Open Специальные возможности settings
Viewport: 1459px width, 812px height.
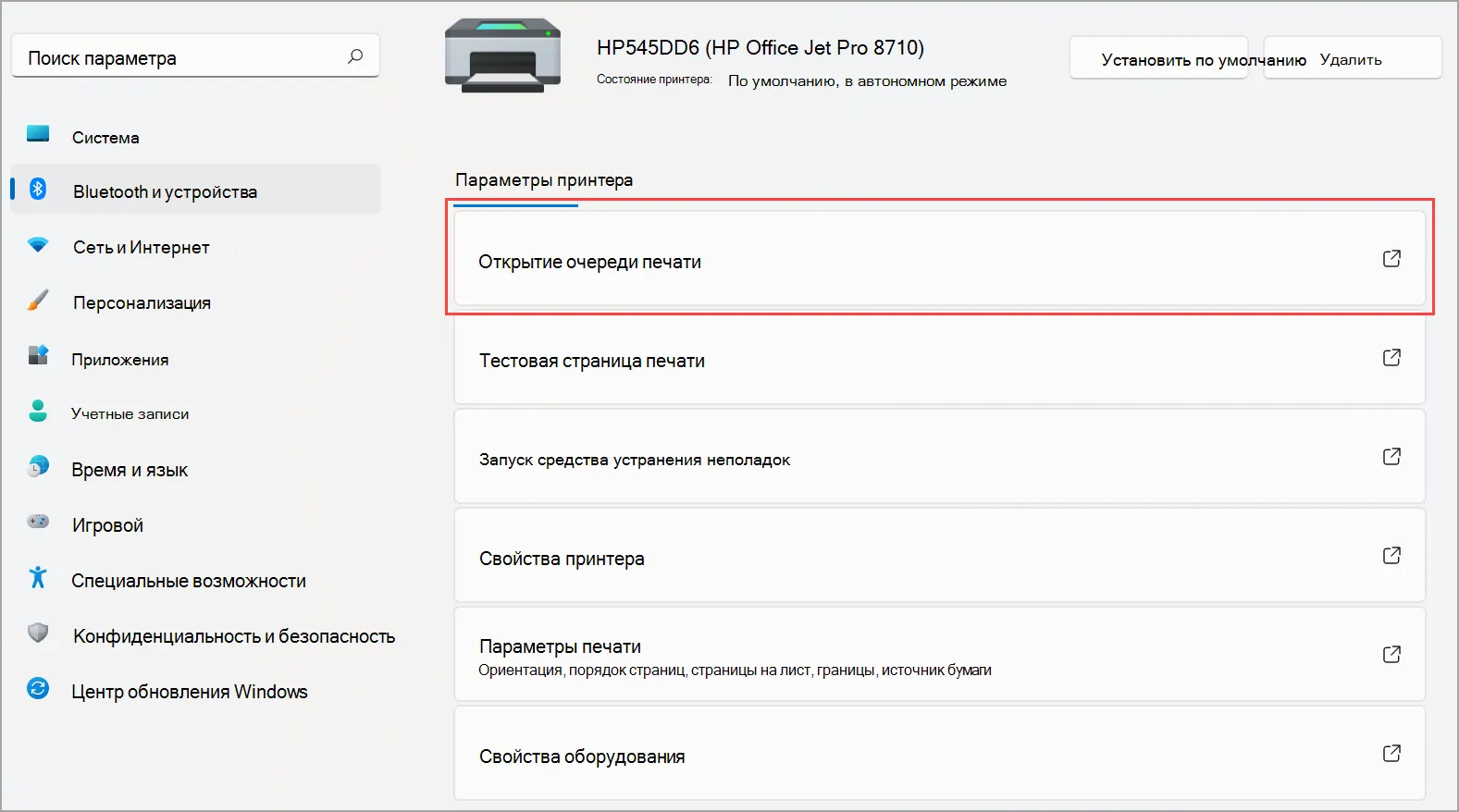coord(195,581)
